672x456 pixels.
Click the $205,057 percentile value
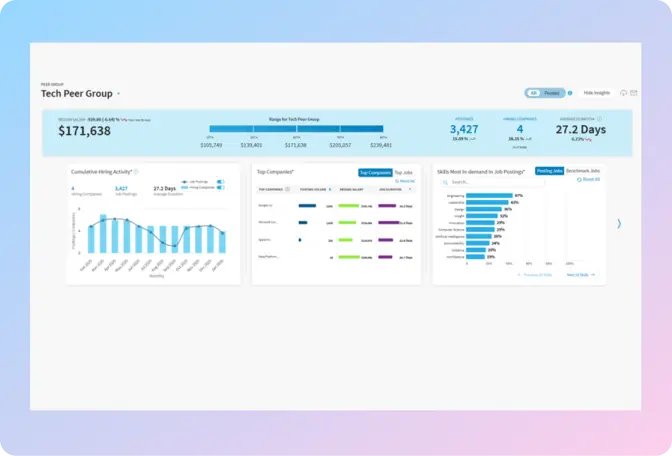click(x=340, y=145)
